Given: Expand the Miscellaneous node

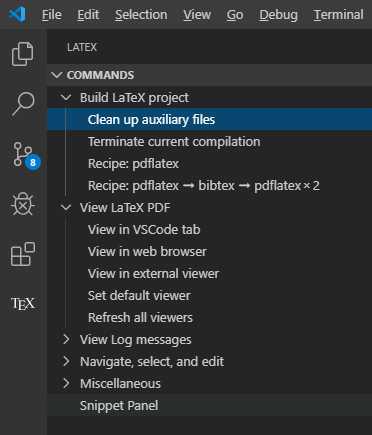Looking at the screenshot, I should (x=66, y=383).
